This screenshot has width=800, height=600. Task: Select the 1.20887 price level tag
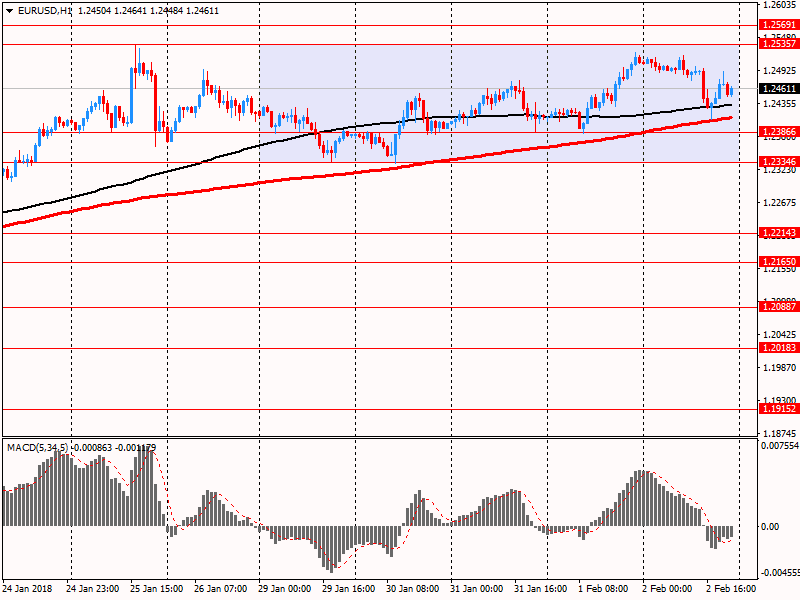pyautogui.click(x=778, y=308)
